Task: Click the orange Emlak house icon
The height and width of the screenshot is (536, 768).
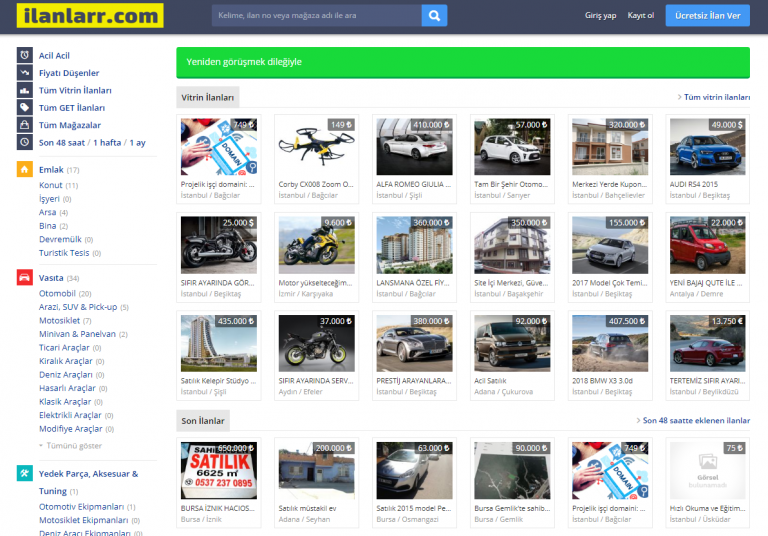Action: tap(24, 169)
